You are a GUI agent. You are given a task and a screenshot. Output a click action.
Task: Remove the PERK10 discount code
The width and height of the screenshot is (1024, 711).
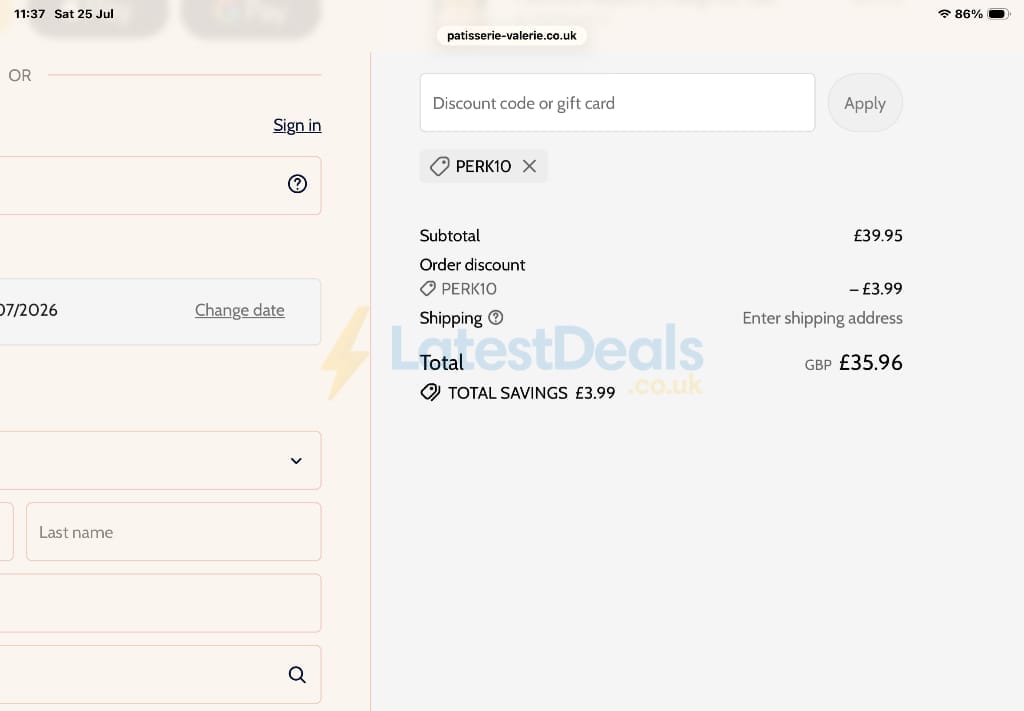tap(530, 166)
